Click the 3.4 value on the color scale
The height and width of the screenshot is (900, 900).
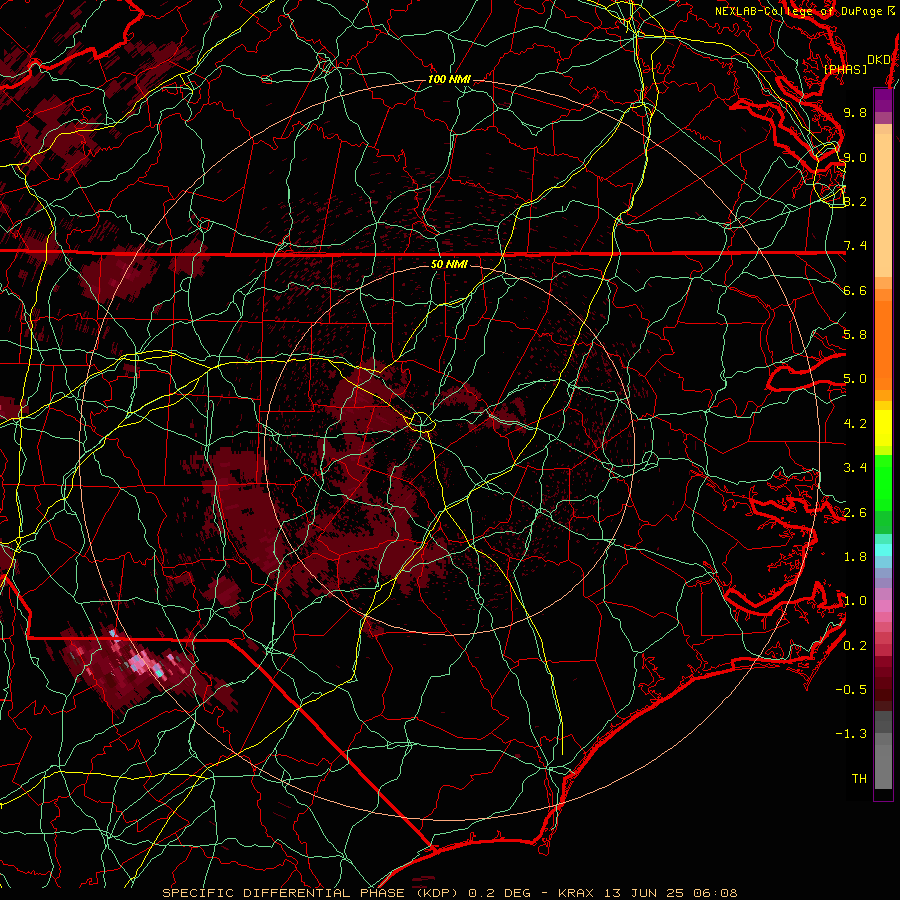tap(855, 468)
